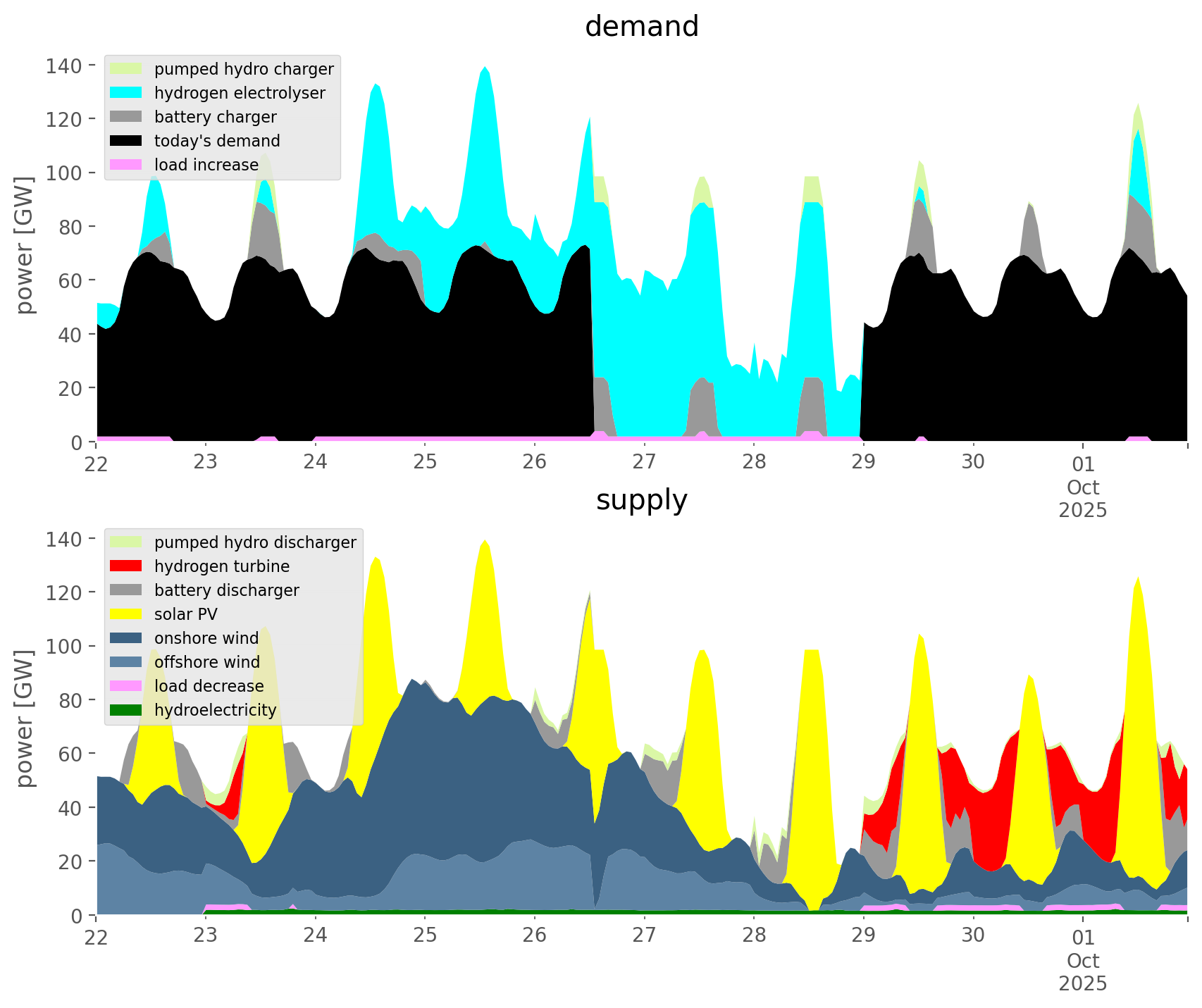Select the battery discharger legend label
The width and height of the screenshot is (1202, 1008).
pos(227,590)
